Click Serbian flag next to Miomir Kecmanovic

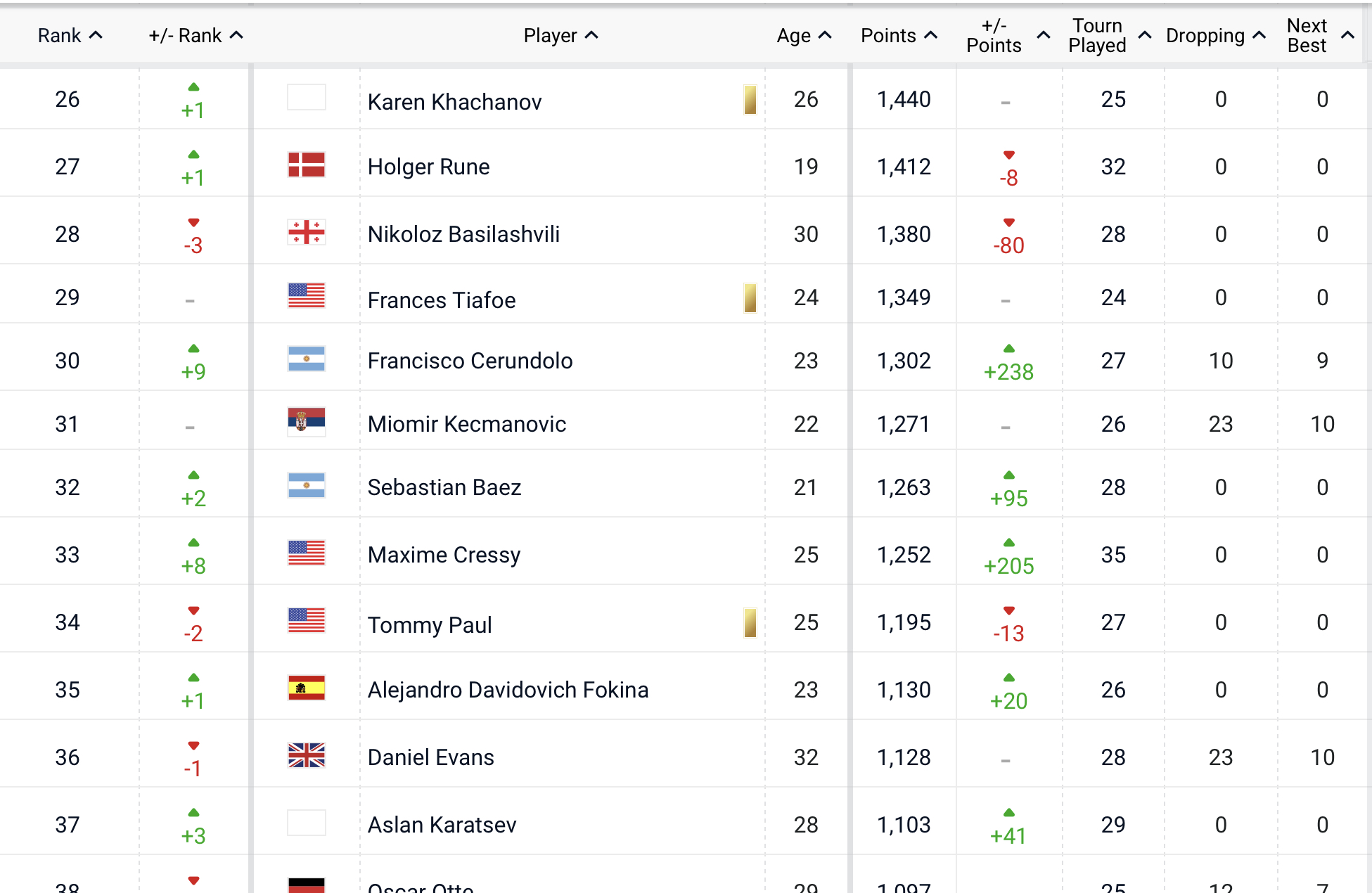point(307,422)
